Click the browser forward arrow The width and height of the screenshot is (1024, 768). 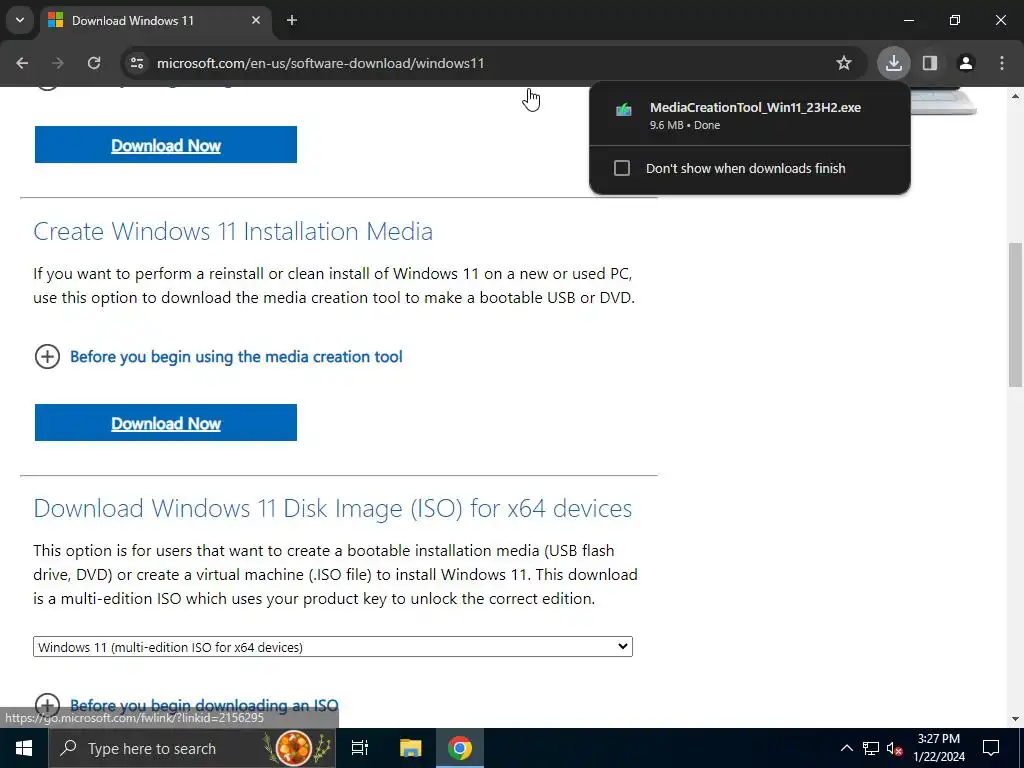pos(58,63)
